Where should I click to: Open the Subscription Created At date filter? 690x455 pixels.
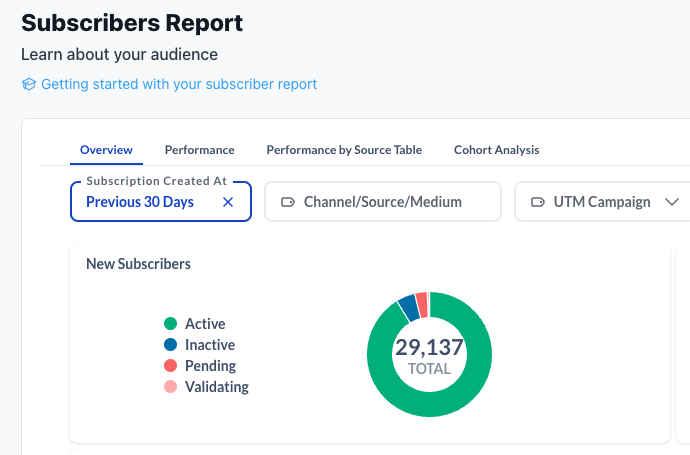click(140, 202)
